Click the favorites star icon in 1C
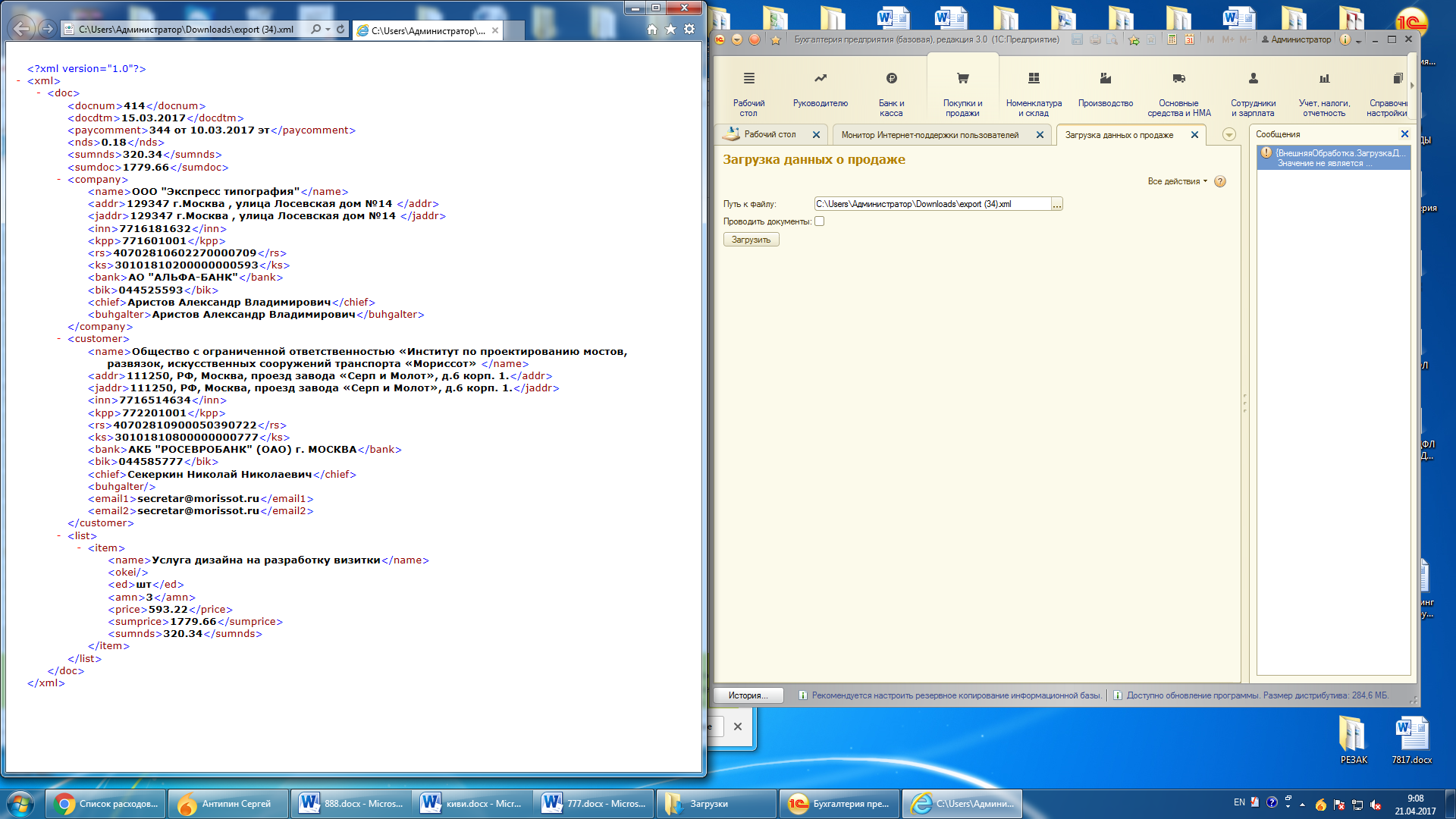The width and height of the screenshot is (1456, 819). (776, 40)
